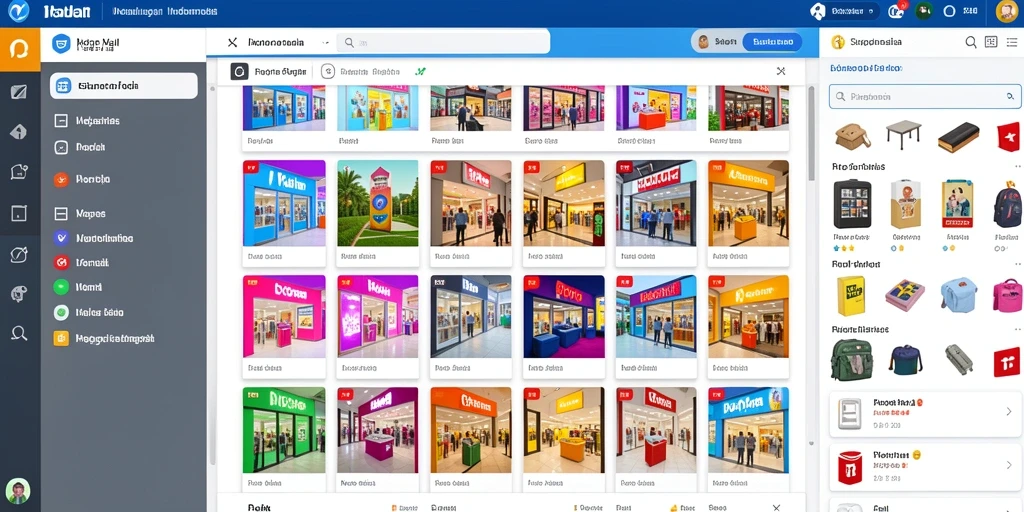This screenshot has width=1024, height=512.
Task: Switch to grid view icon in right panel
Action: tap(991, 42)
